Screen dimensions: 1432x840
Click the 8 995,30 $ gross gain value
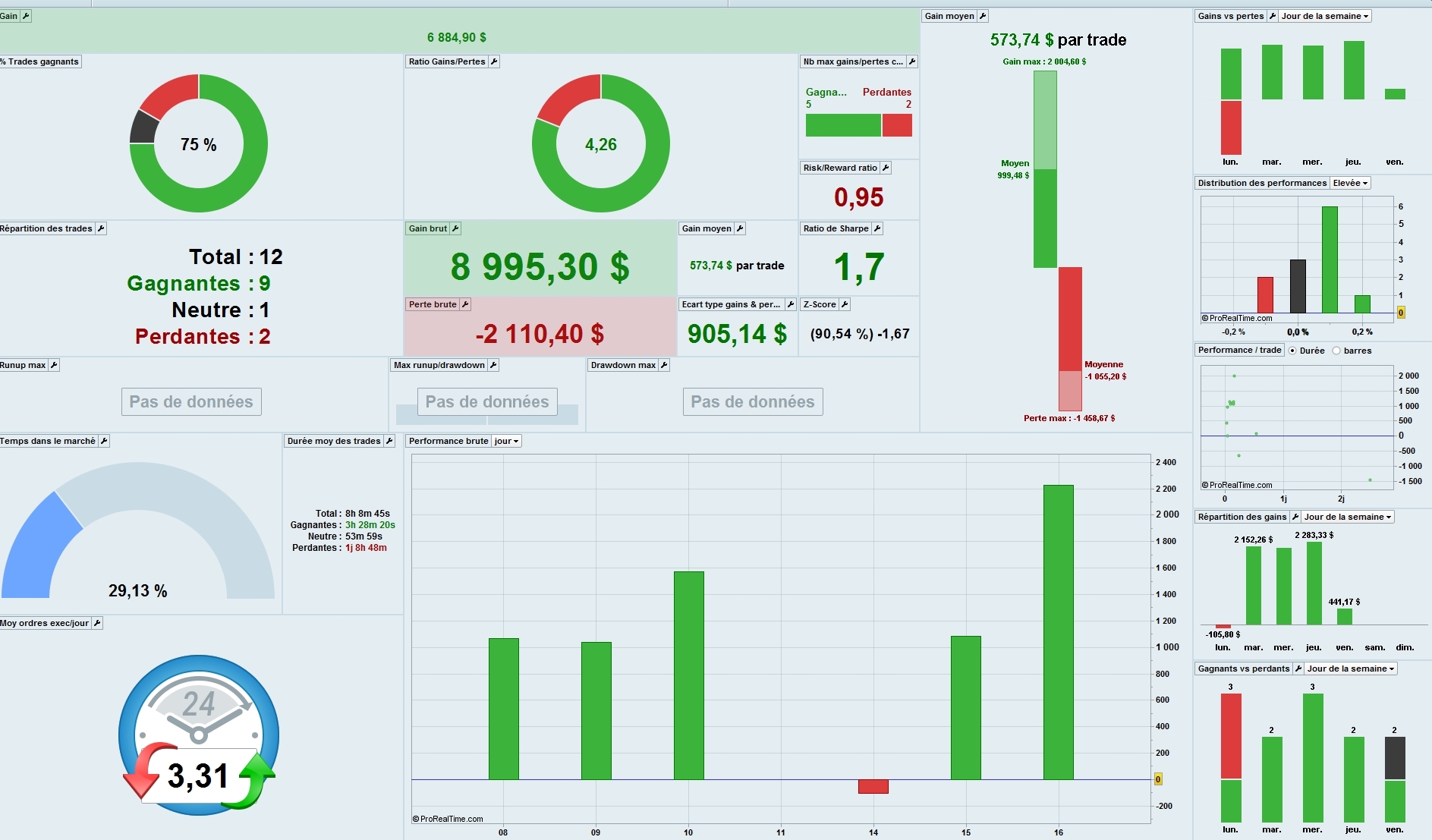pos(540,266)
